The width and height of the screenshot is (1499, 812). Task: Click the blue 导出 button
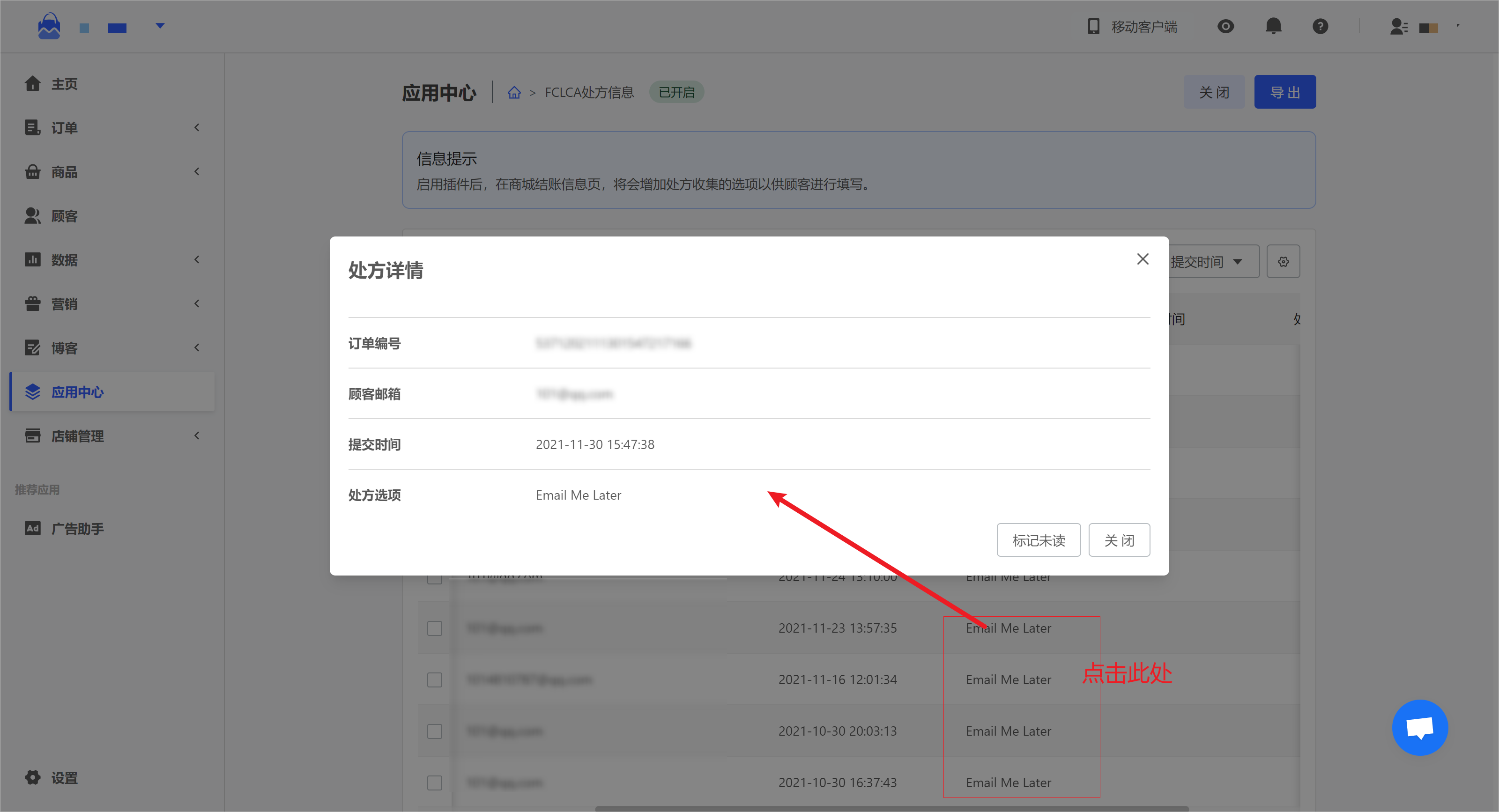pyautogui.click(x=1284, y=92)
